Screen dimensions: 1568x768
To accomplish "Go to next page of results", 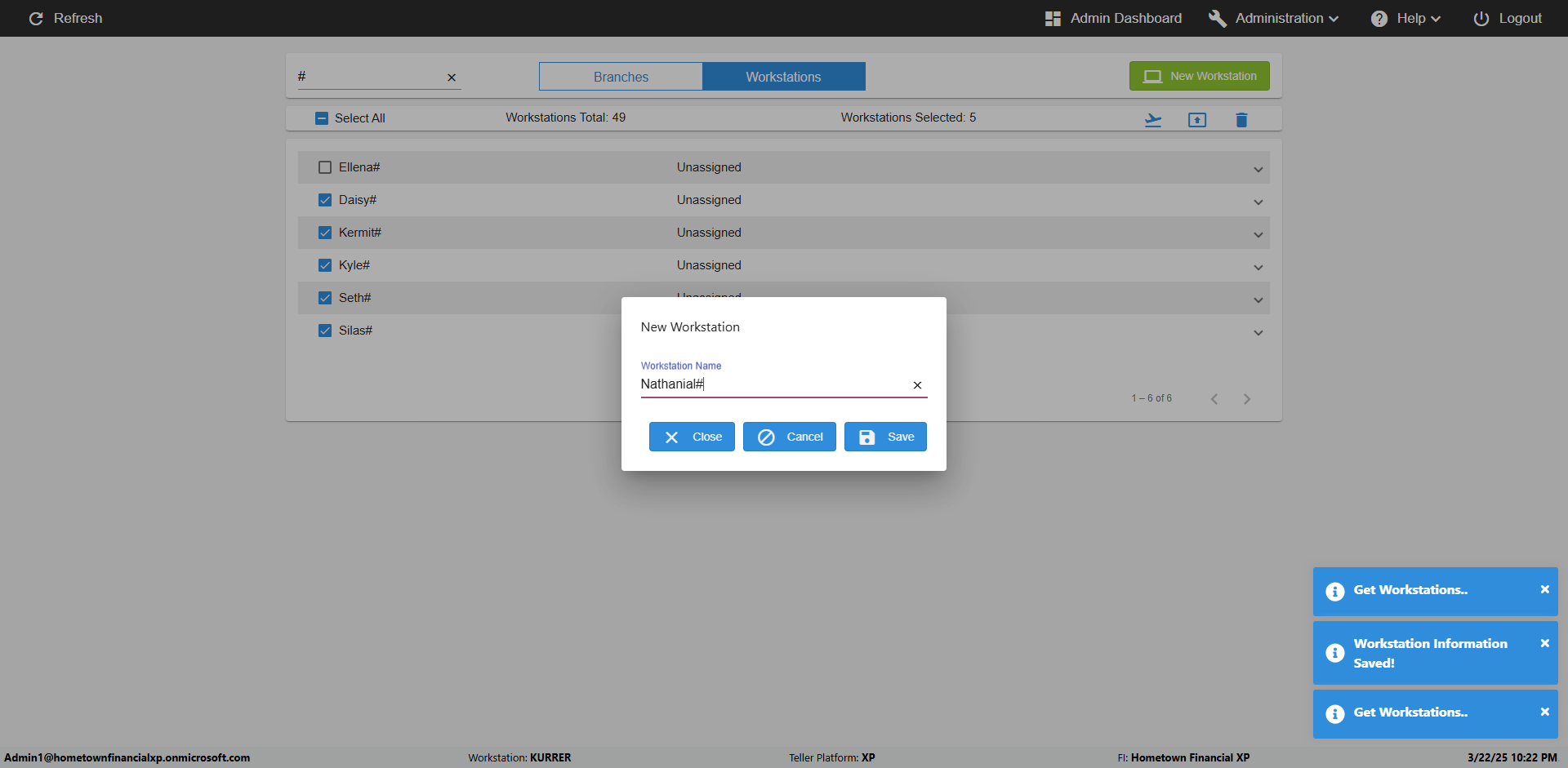I will (1247, 399).
